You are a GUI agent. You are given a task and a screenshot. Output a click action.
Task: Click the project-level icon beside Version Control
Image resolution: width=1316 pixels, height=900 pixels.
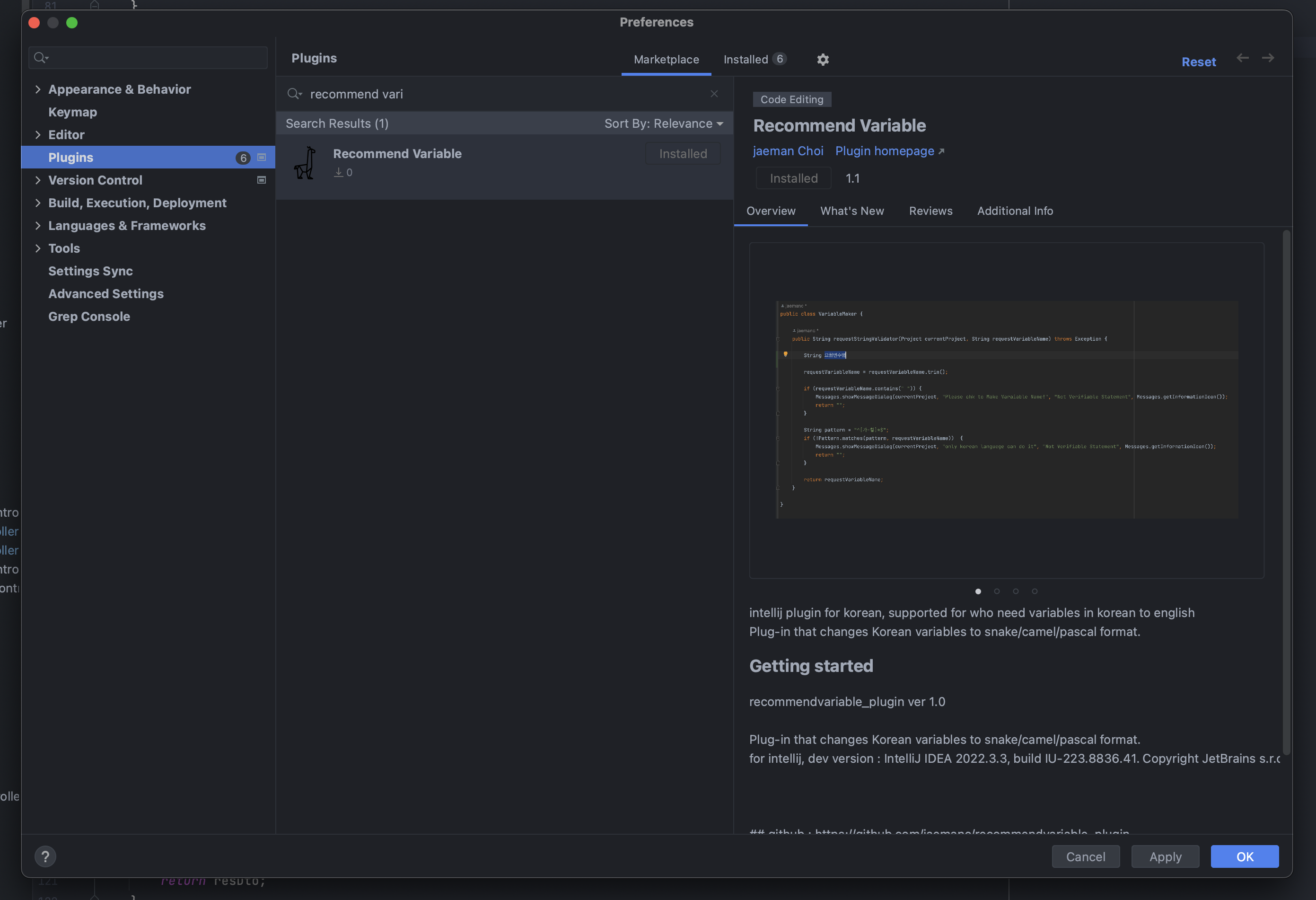pos(262,180)
